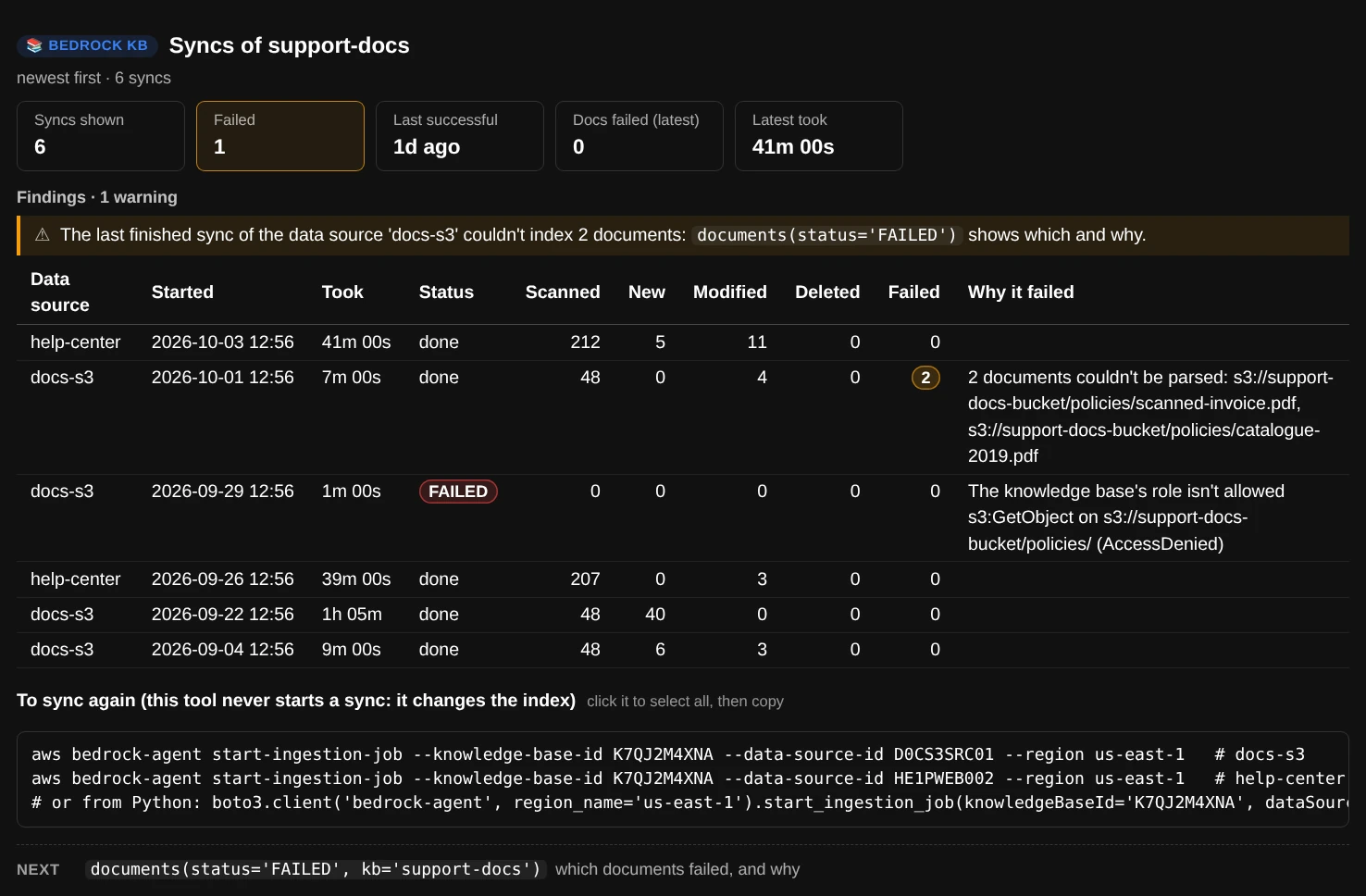Click the red FAILED status badge
This screenshot has height=896, width=1366.
(x=458, y=492)
